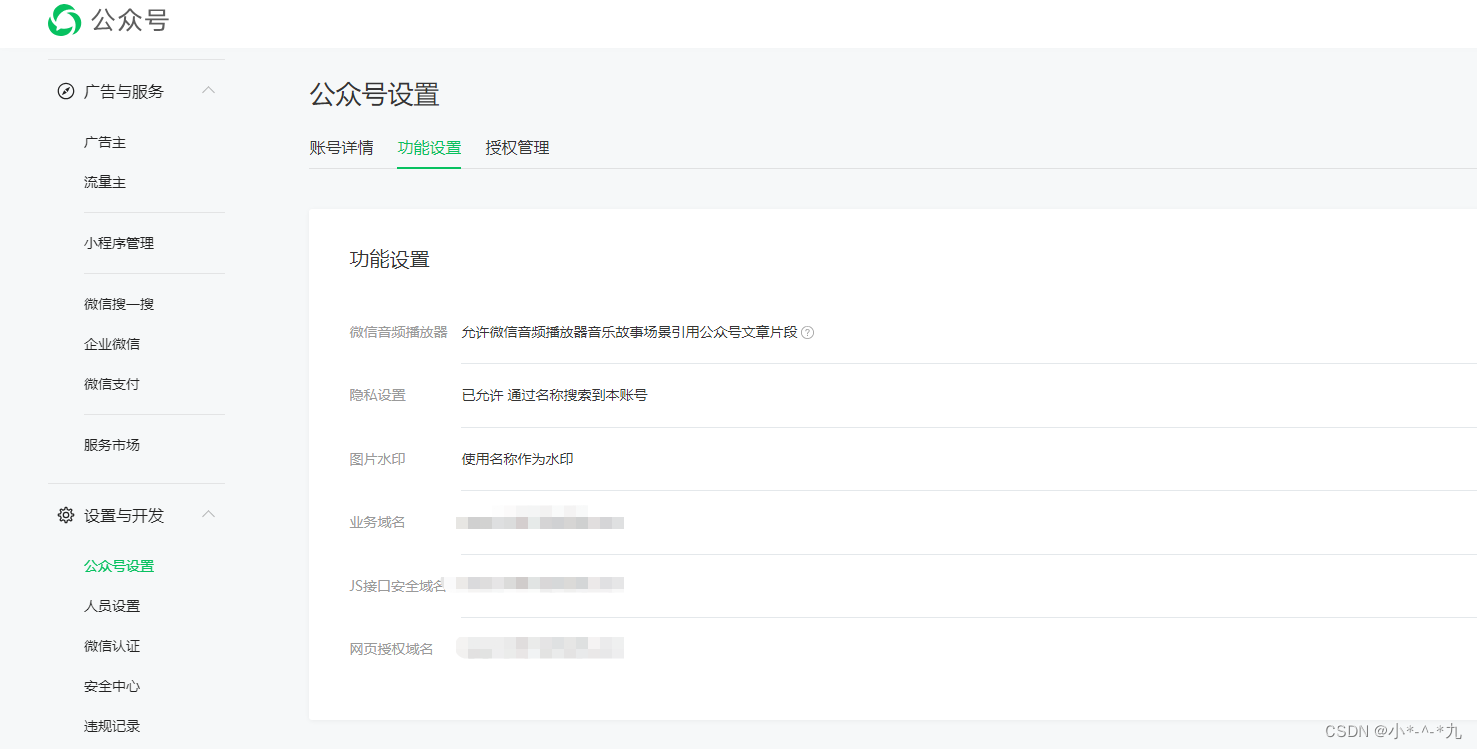Click the 公众号设置 page title
1477x749 pixels.
375,95
